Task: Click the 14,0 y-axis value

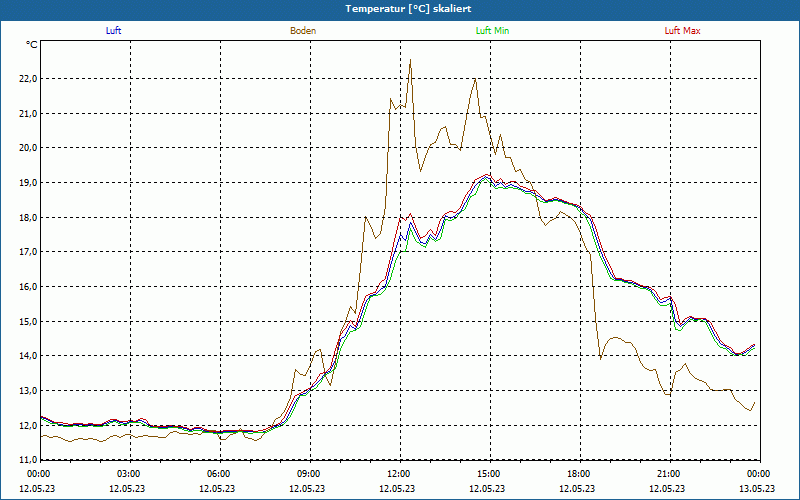Action: 28,356
